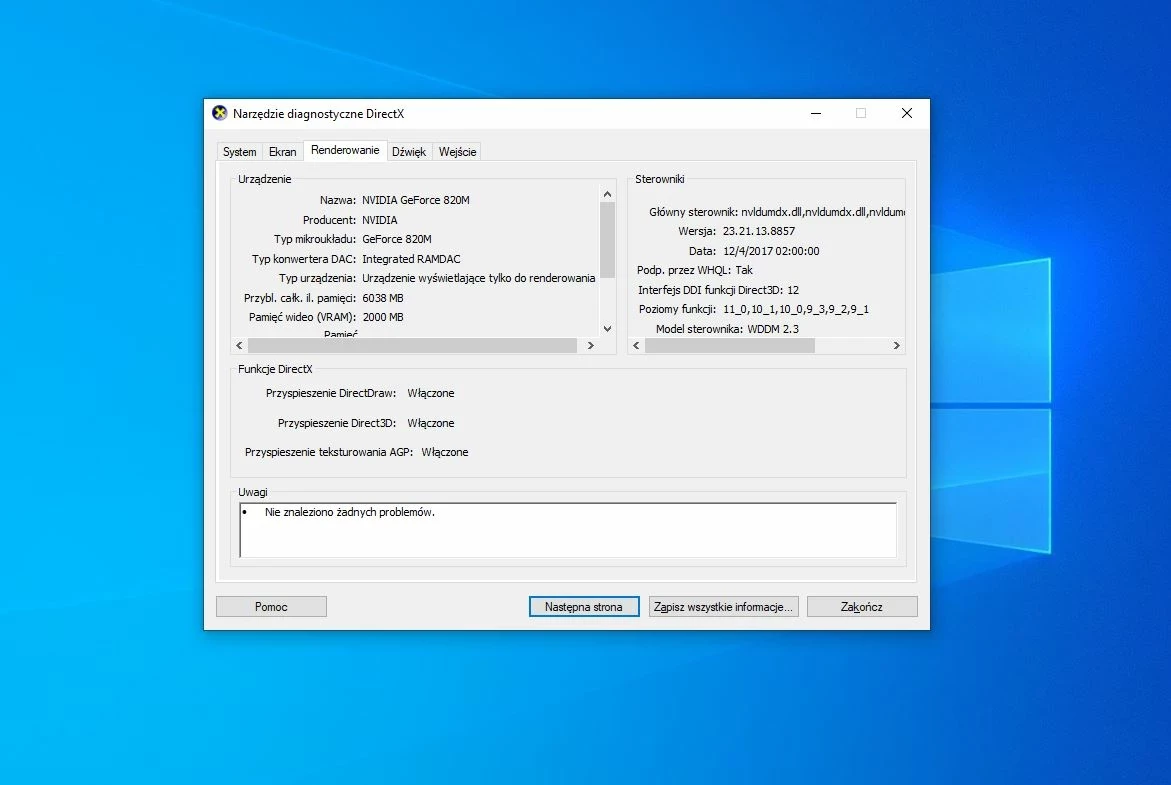
Task: Click the Urządzenie vertical scrollbar thumb
Action: [607, 240]
